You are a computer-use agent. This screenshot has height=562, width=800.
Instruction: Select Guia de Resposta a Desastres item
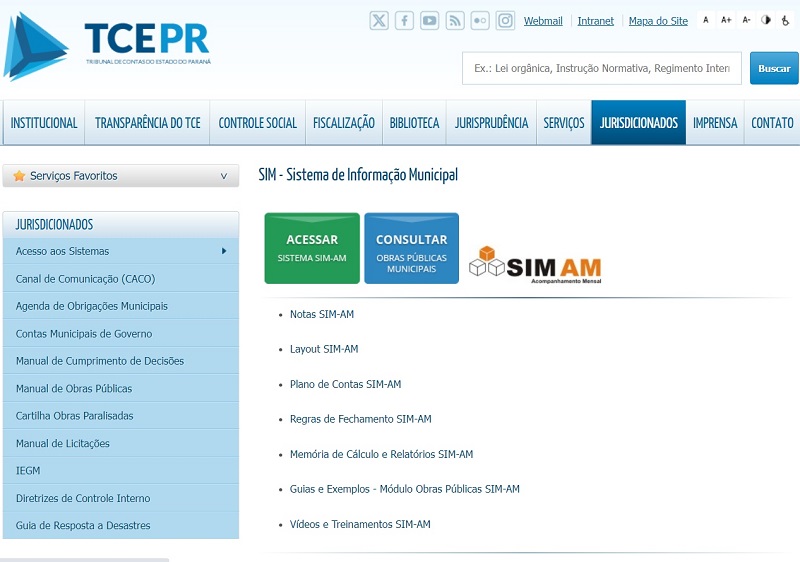tap(121, 525)
